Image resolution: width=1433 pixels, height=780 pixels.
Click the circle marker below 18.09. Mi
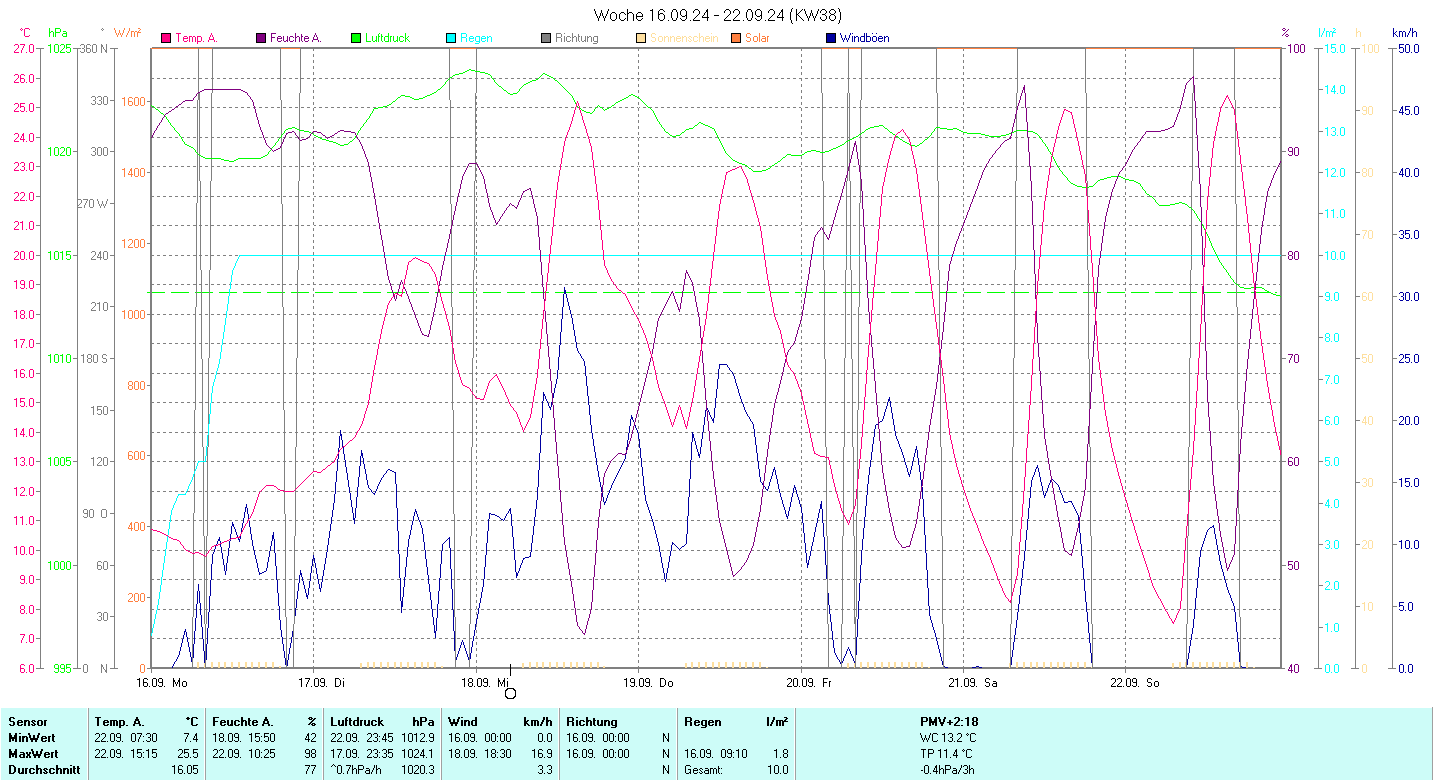pos(510,693)
